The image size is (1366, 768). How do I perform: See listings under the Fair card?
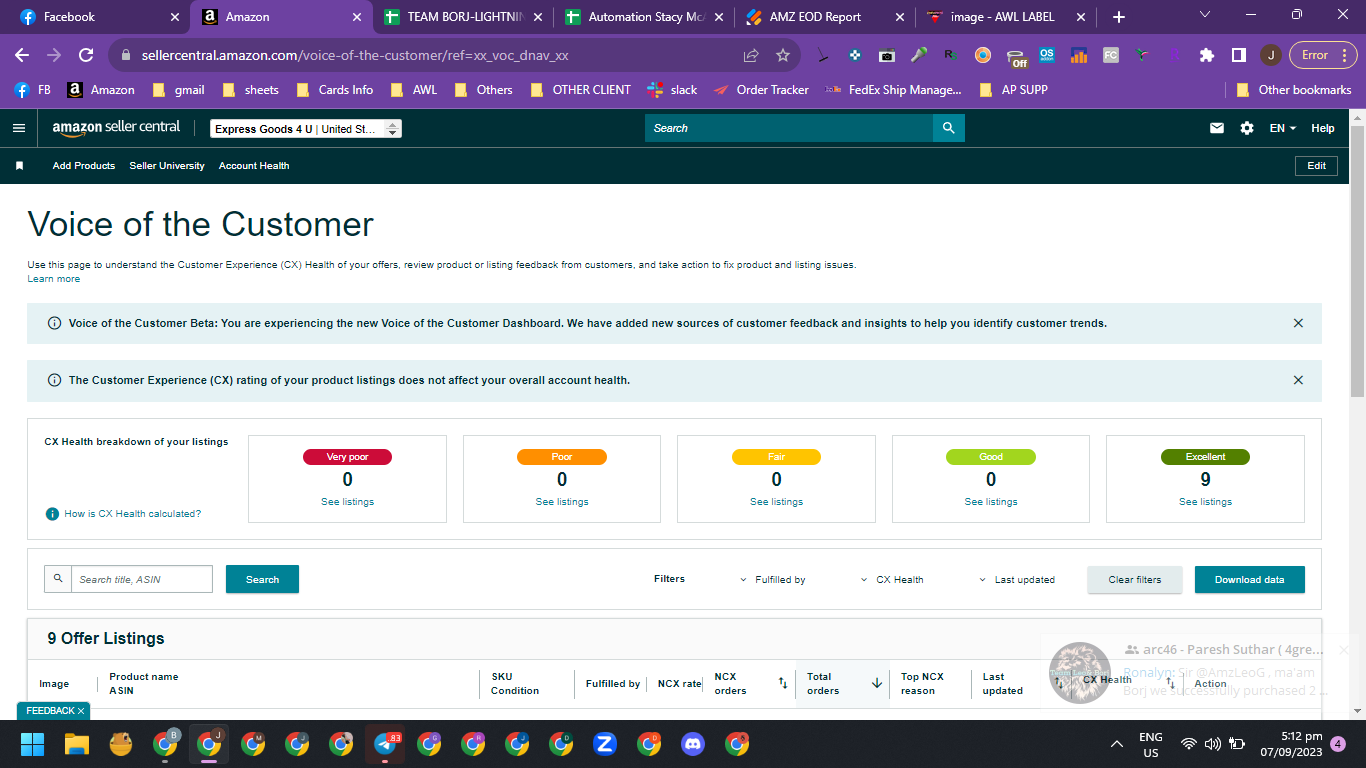point(776,502)
